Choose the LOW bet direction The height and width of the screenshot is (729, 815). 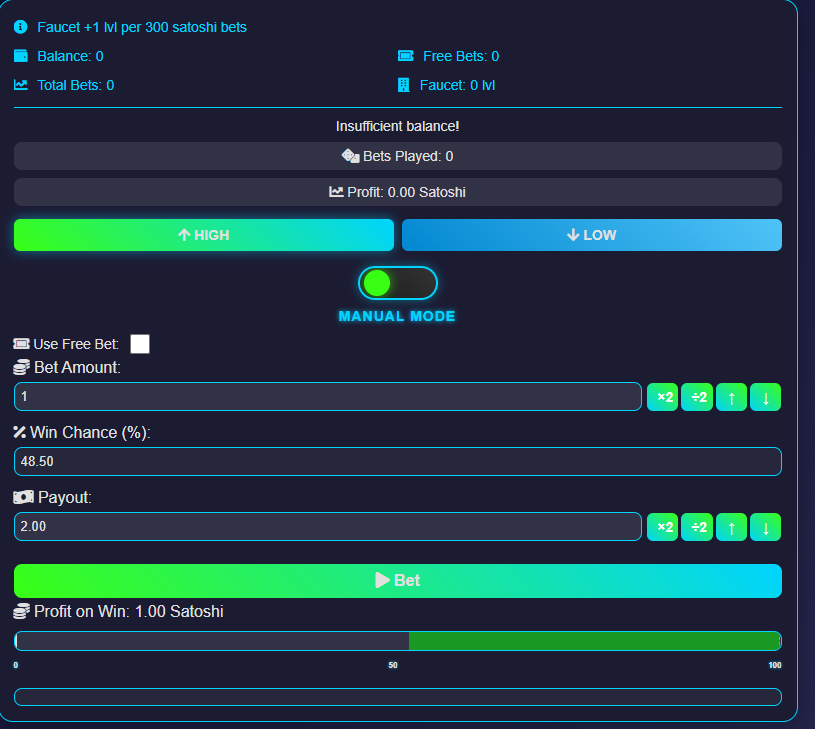pyautogui.click(x=591, y=235)
